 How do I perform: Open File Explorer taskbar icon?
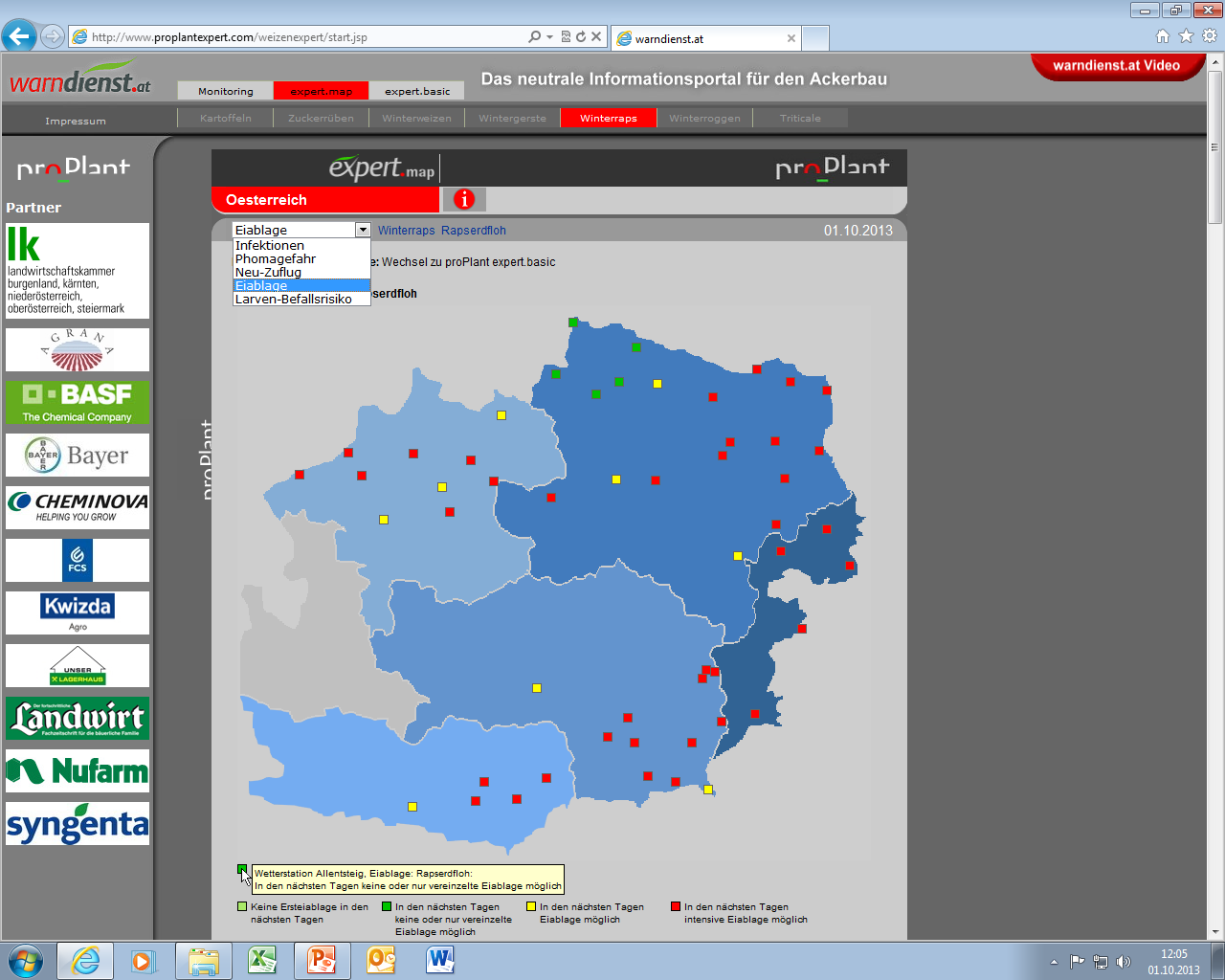(204, 961)
